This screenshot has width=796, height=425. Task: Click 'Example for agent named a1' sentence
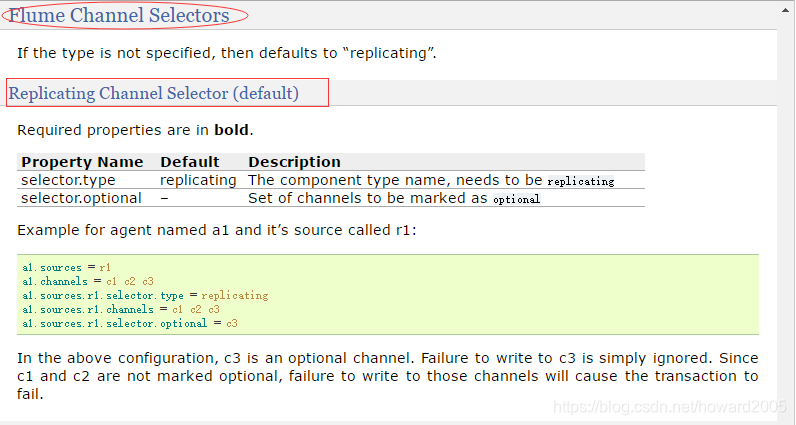tap(216, 231)
